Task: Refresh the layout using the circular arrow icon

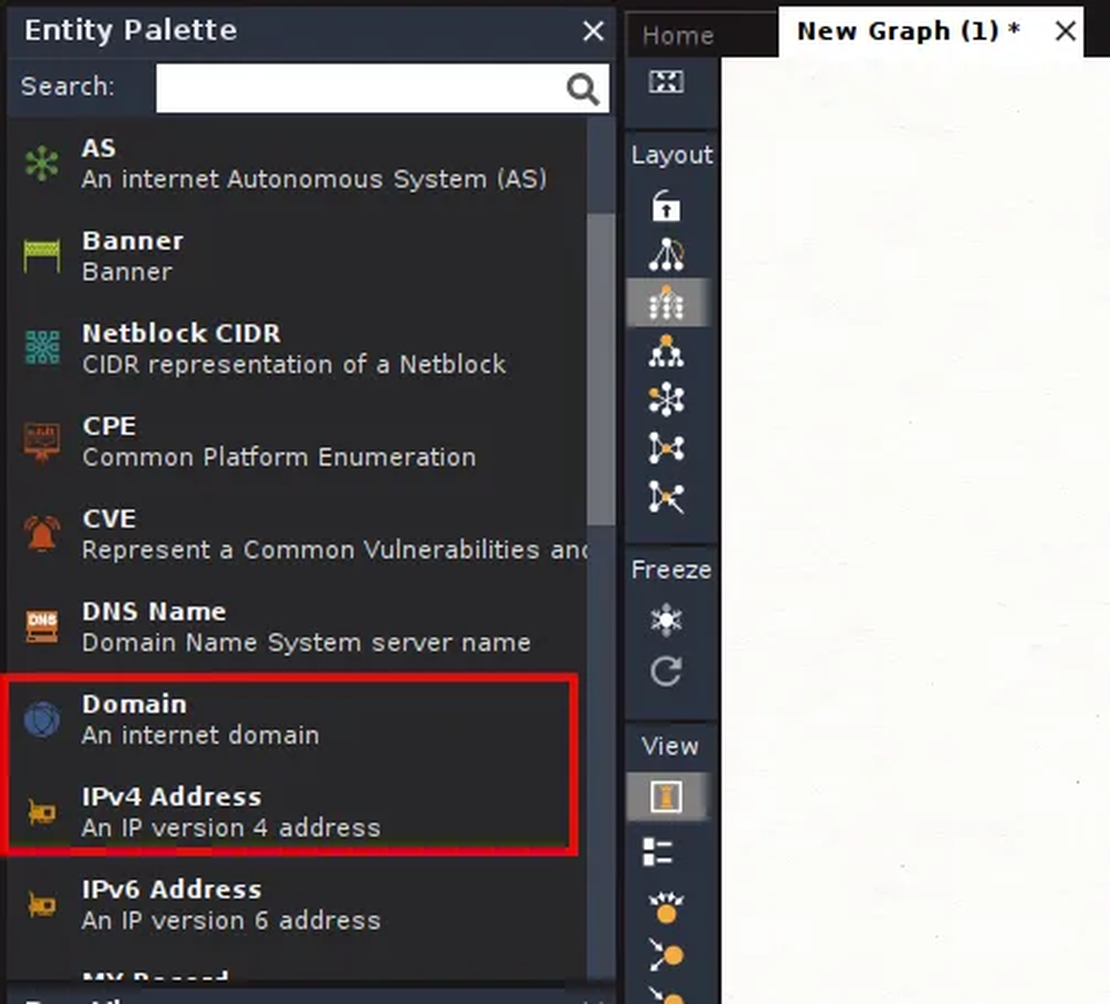Action: point(668,672)
